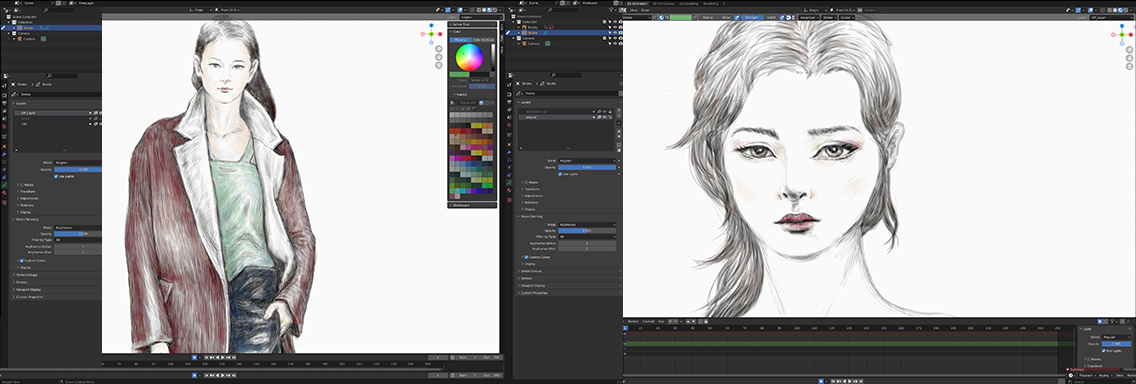This screenshot has width=1136, height=384.
Task: Add a new layer with plus icon, right panel
Action: pos(619,110)
